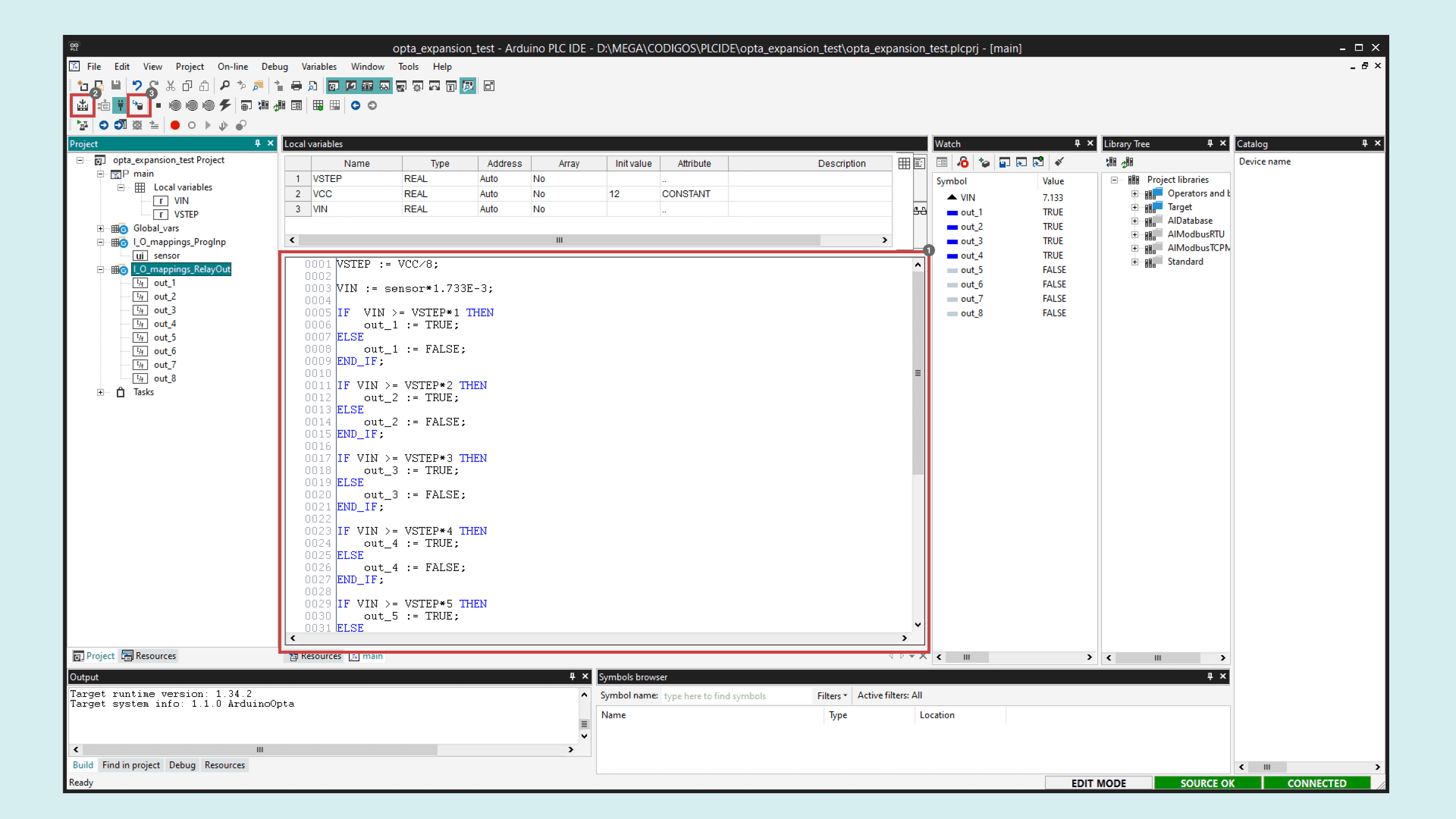Click the Resources tab below Project tree
1456x819 pixels.
150,656
